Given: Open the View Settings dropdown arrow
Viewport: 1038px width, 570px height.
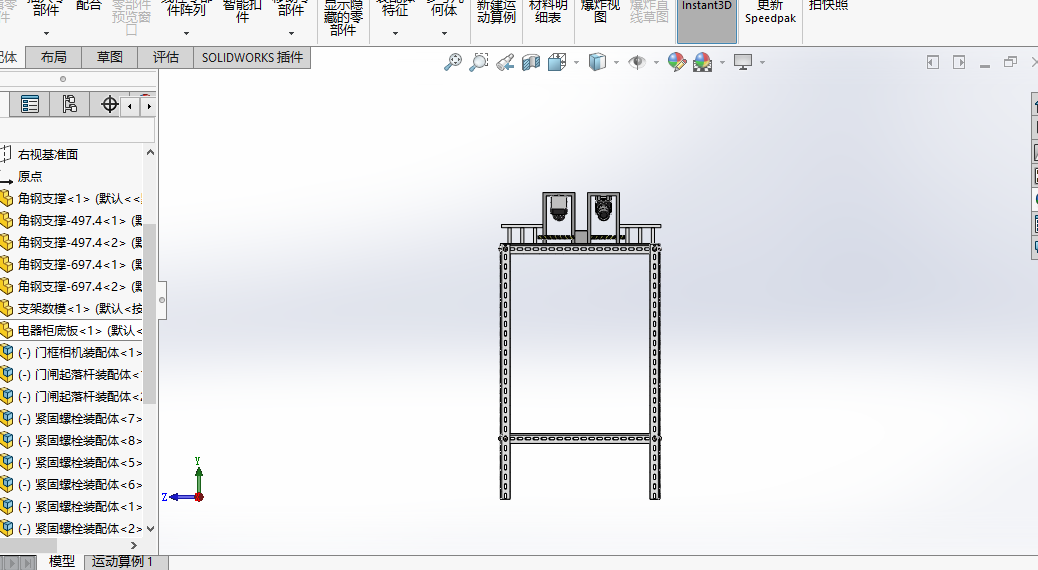Looking at the screenshot, I should (763, 62).
